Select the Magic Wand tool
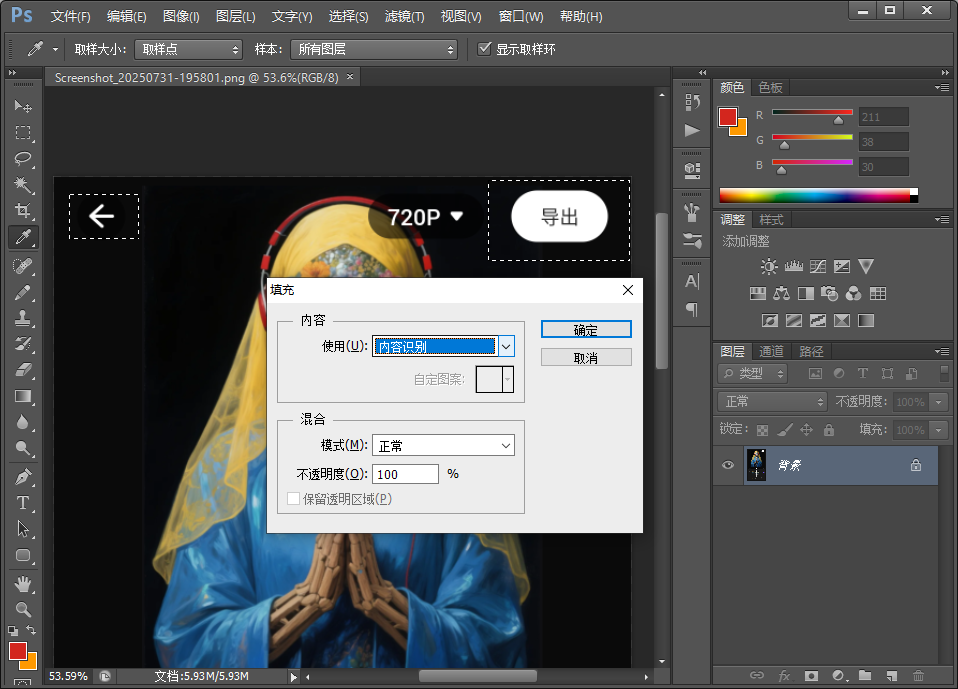958x689 pixels. [23, 185]
